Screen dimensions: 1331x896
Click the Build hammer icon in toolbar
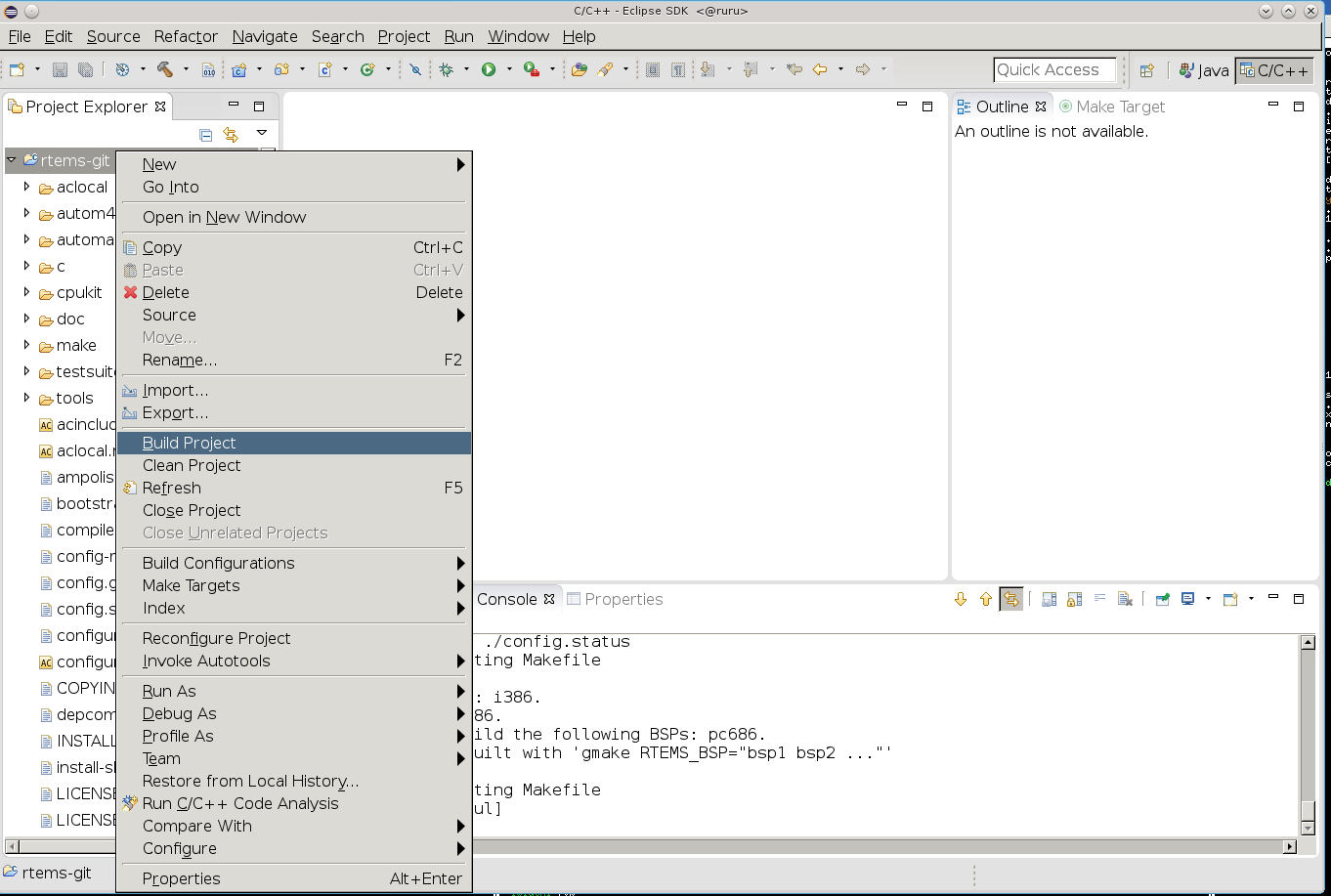pos(164,69)
